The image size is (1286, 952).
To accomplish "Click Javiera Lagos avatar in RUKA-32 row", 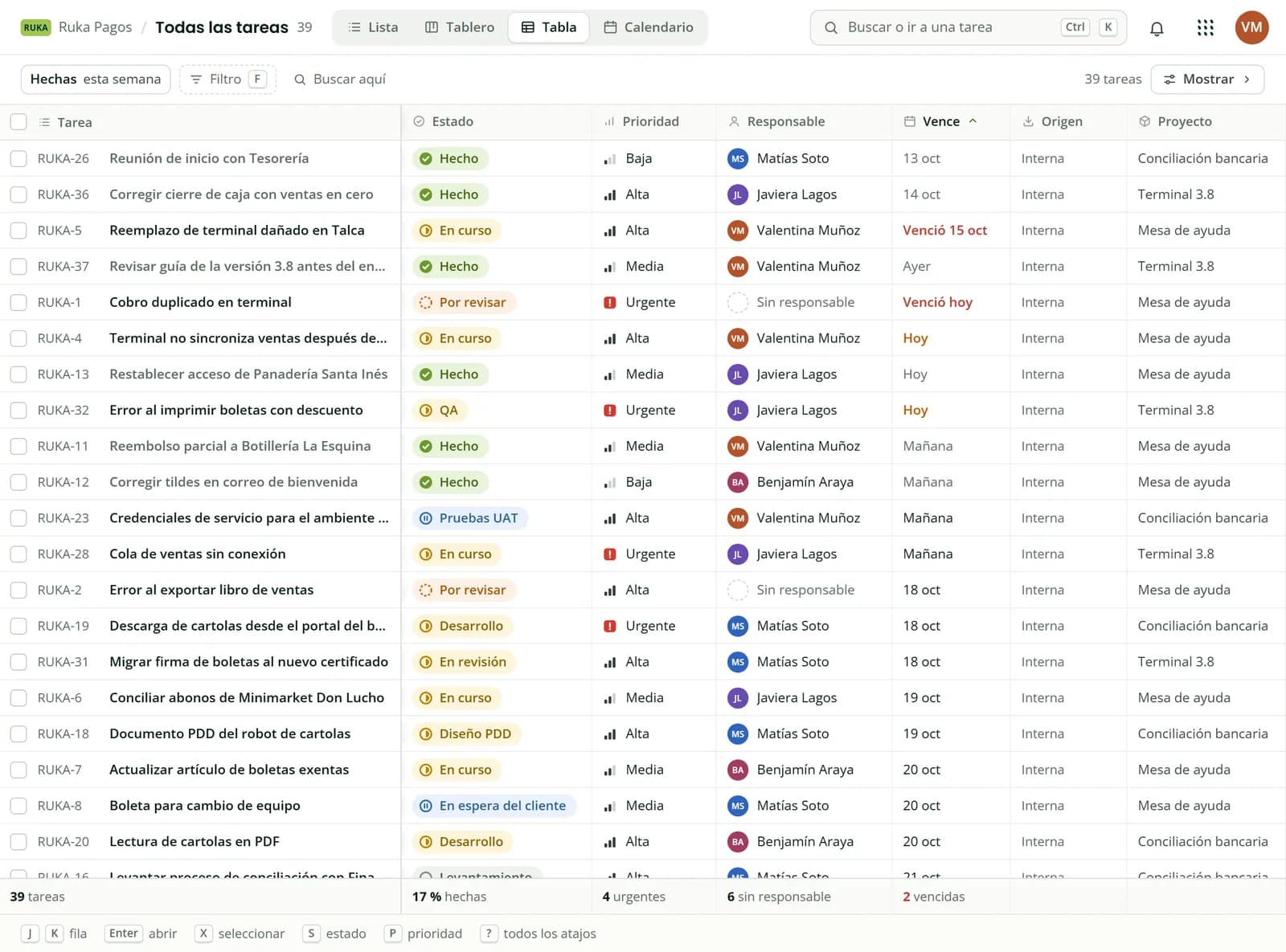I will [737, 411].
